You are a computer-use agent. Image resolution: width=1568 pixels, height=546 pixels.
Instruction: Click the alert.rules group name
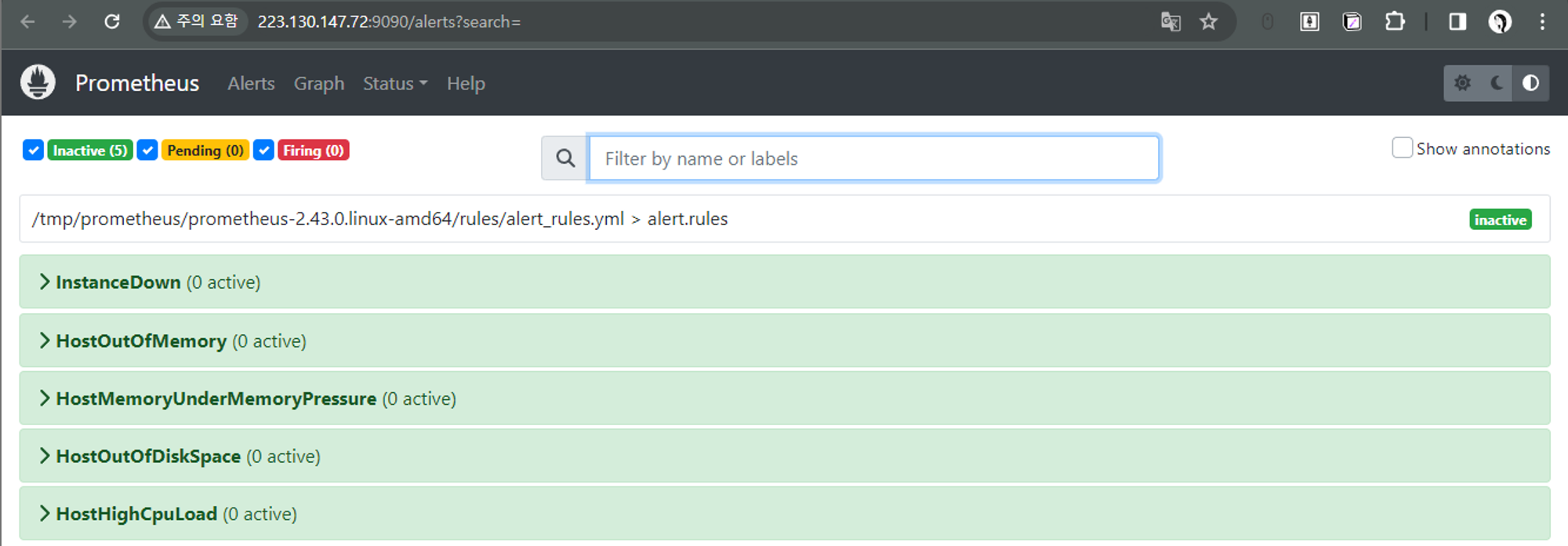click(688, 219)
